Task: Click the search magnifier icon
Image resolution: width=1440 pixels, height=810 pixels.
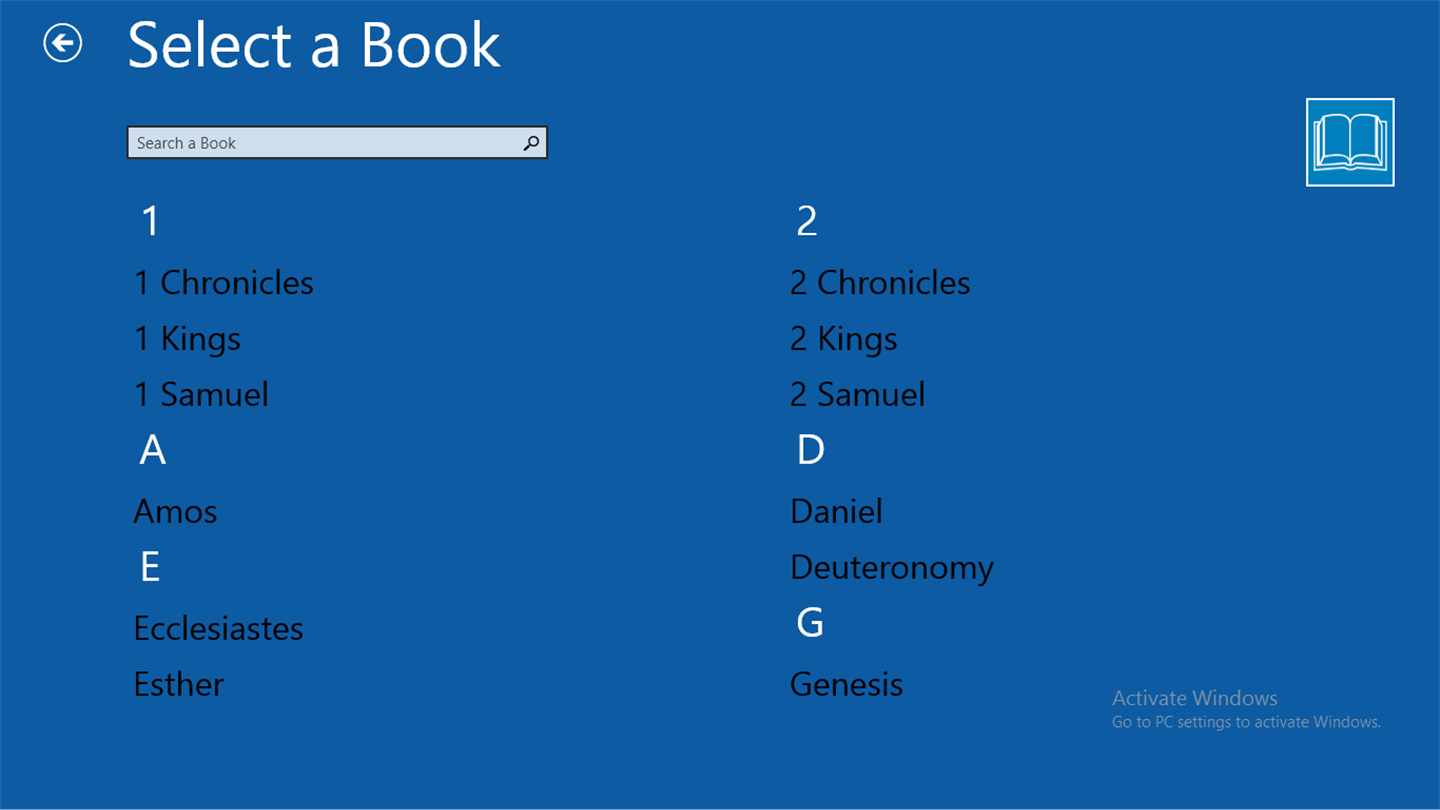Action: (531, 143)
